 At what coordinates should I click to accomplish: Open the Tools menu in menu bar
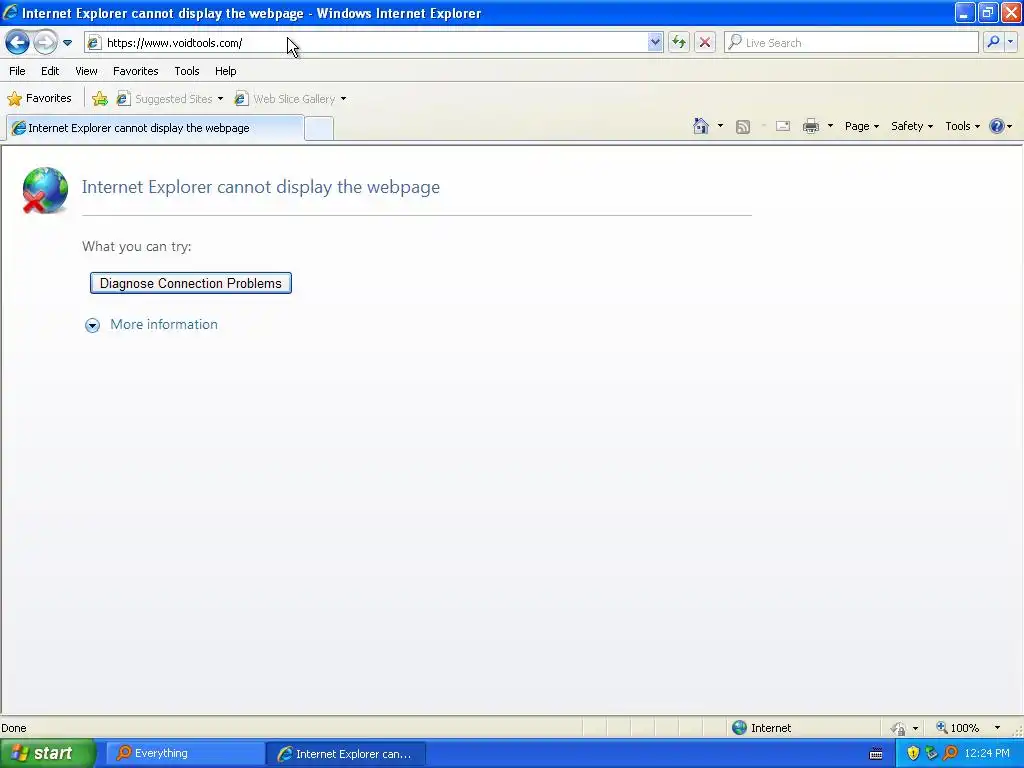tap(187, 71)
